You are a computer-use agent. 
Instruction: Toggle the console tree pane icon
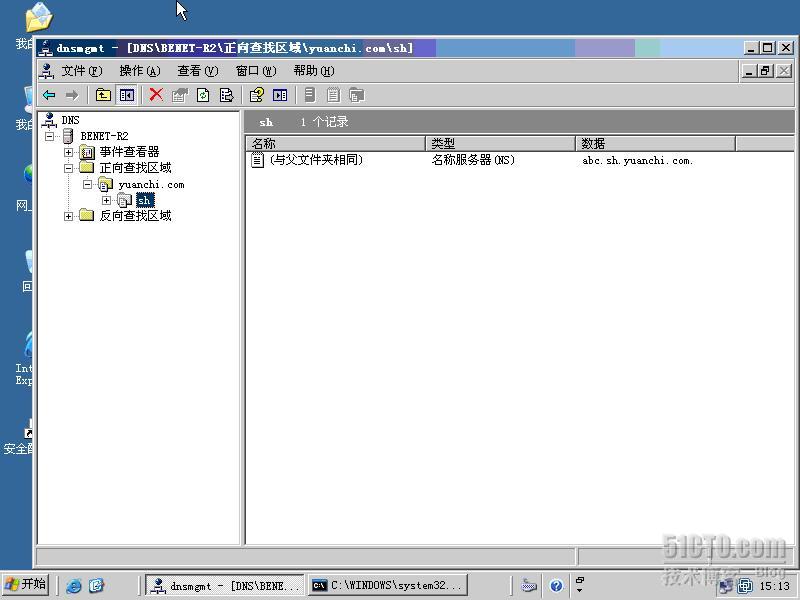click(x=127, y=95)
